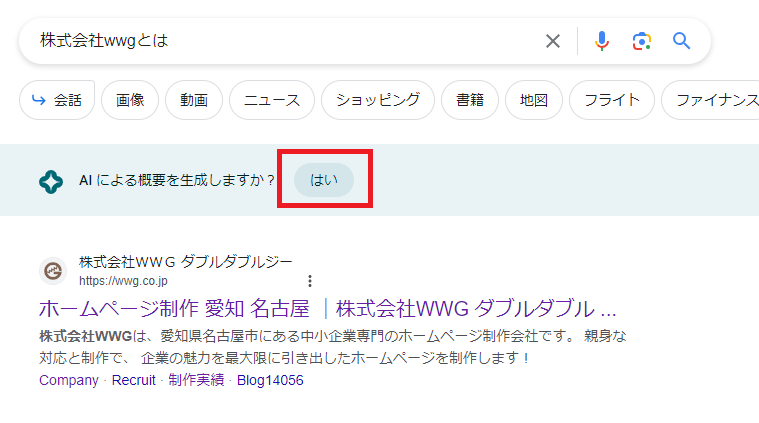Click into the search text field
Viewport: 759px width, 423px height.
[x=280, y=41]
